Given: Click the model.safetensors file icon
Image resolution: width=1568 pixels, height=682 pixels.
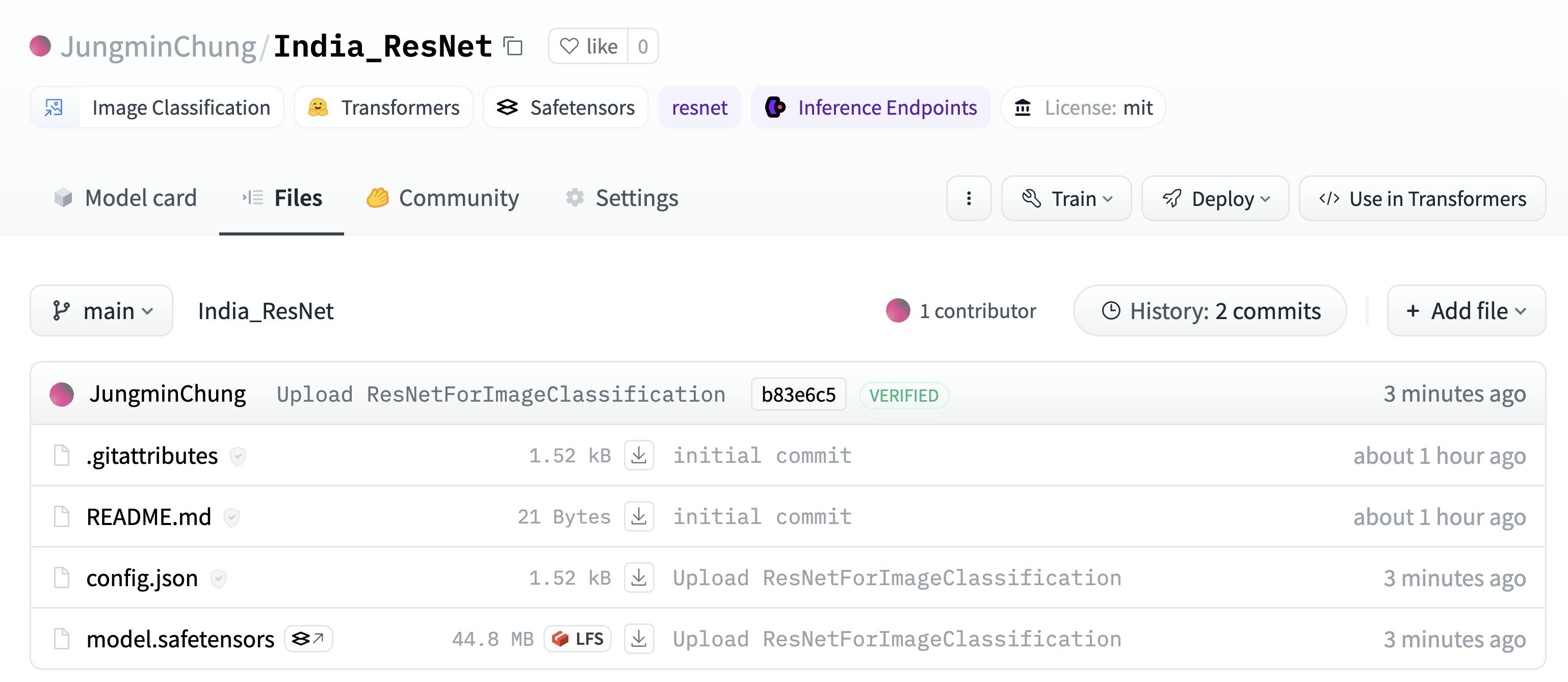Looking at the screenshot, I should (62, 638).
